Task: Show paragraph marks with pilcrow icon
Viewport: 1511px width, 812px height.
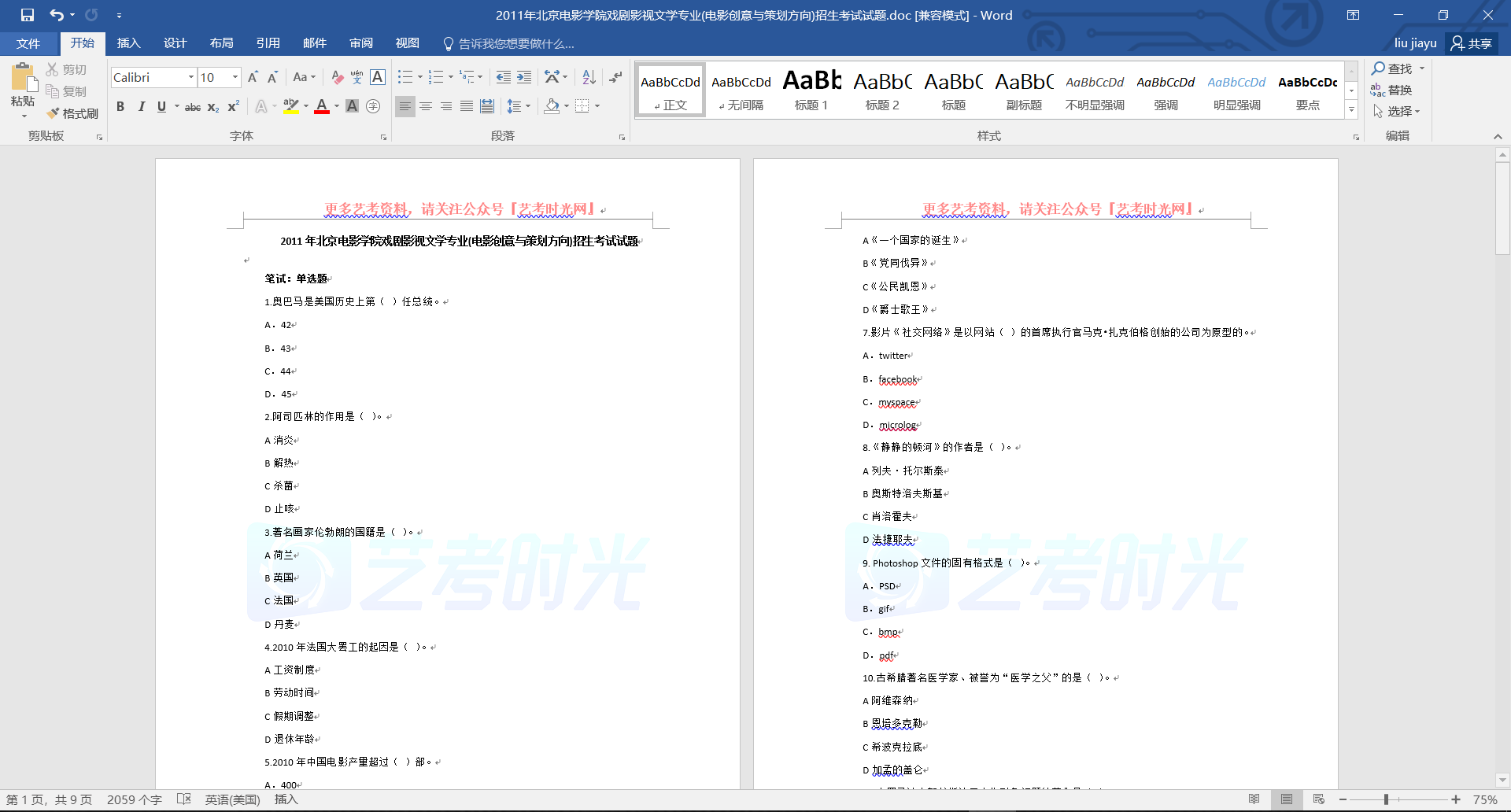Action: point(615,77)
